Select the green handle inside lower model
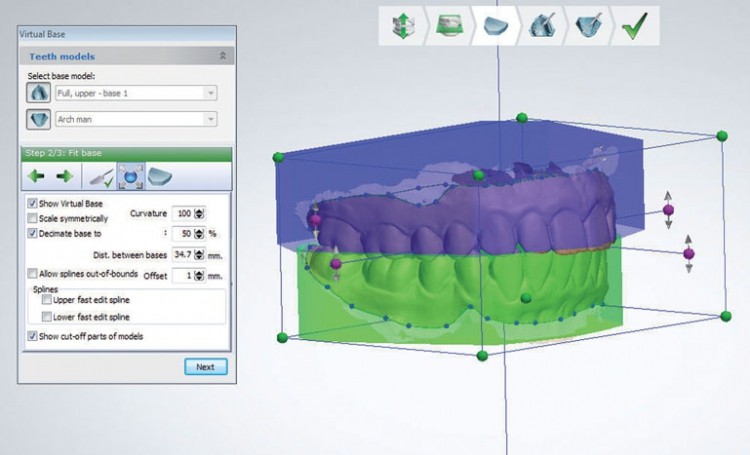This screenshot has width=750, height=455. [526, 298]
